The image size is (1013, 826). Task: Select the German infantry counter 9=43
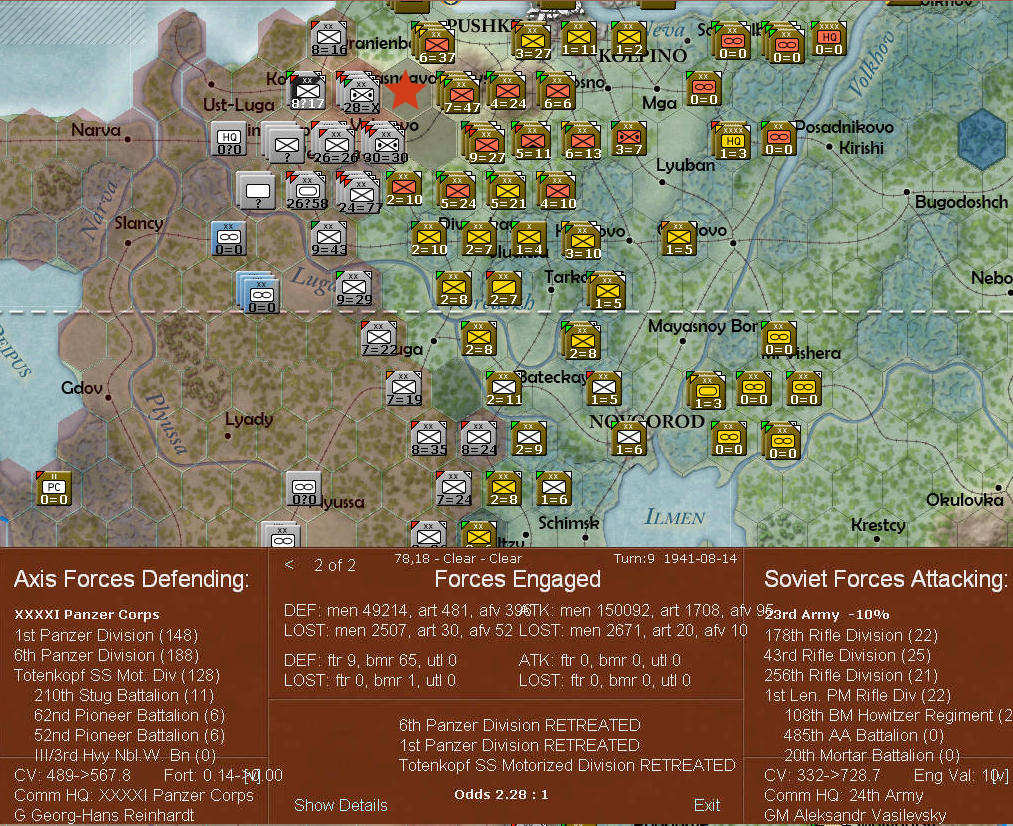pyautogui.click(x=329, y=238)
